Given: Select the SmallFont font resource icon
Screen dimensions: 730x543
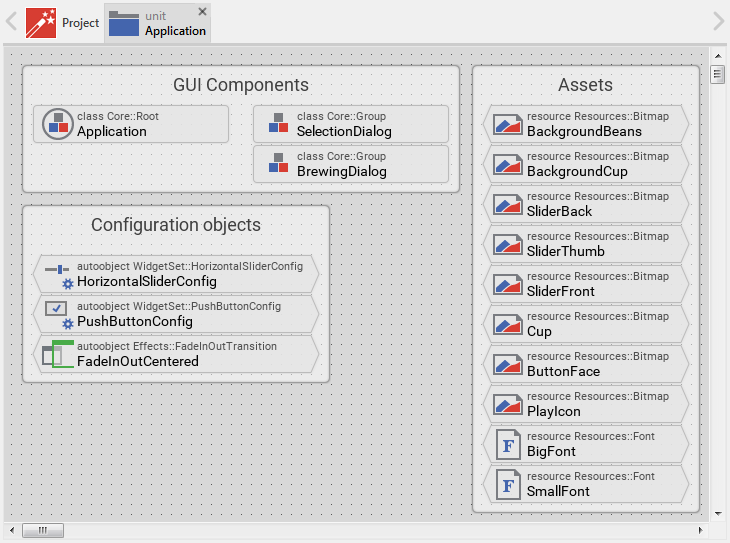Looking at the screenshot, I should 508,484.
